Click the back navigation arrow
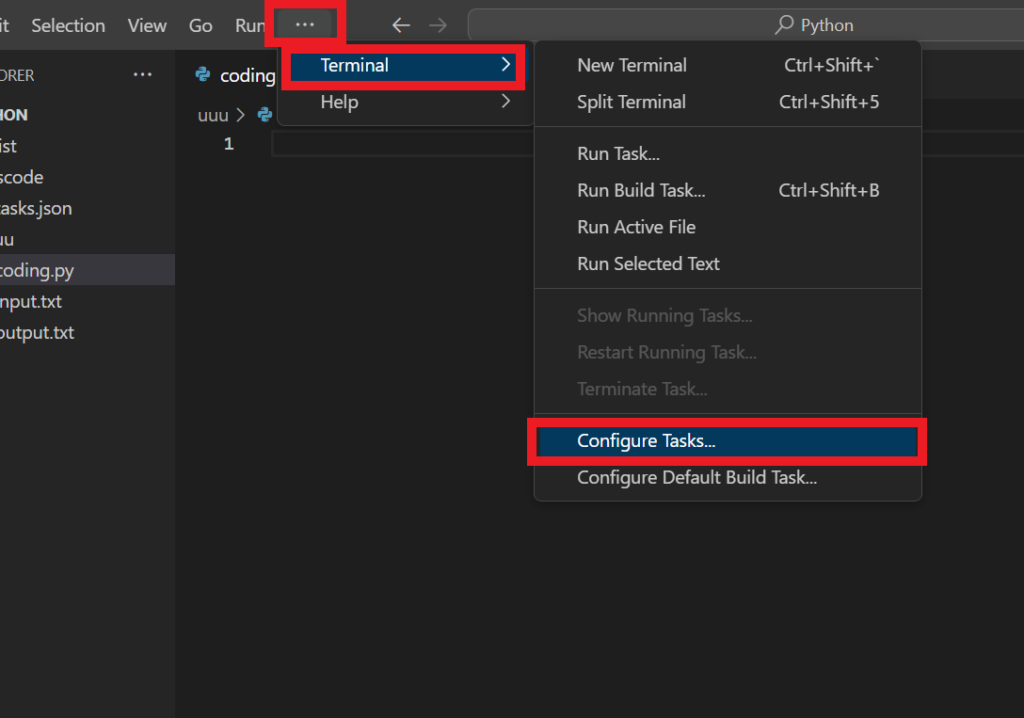The width and height of the screenshot is (1024, 718). click(x=401, y=25)
